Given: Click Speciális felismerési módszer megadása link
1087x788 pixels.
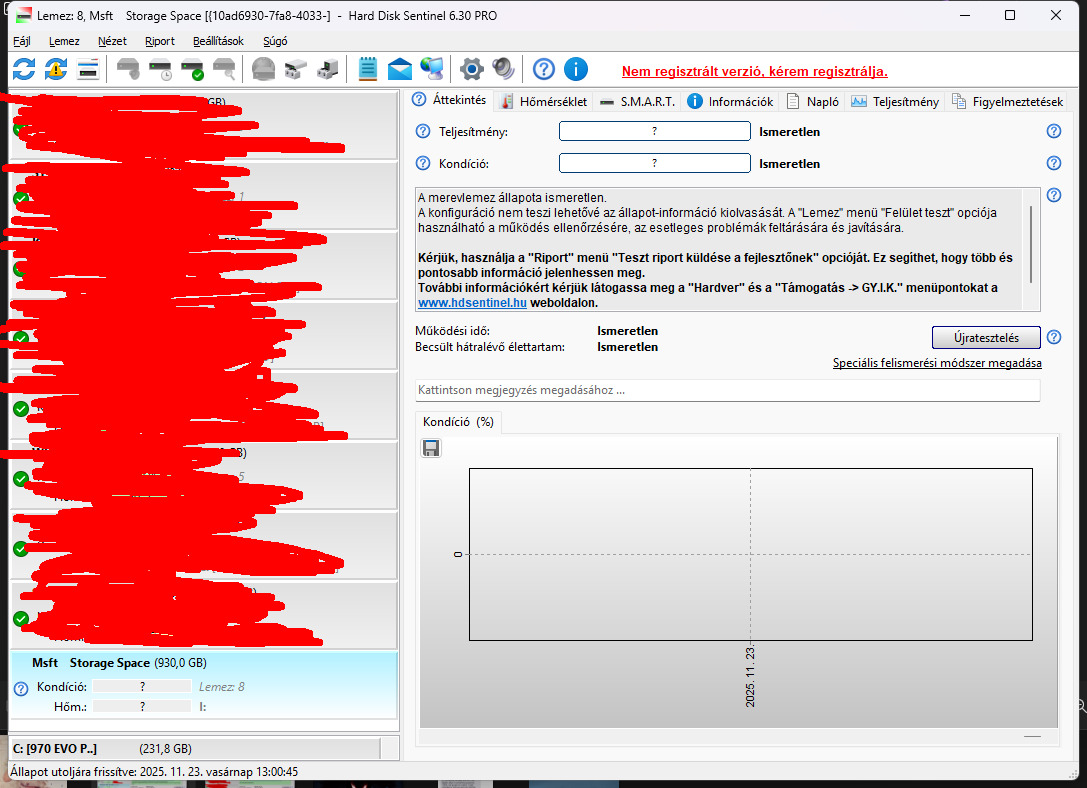Looking at the screenshot, I should (937, 362).
